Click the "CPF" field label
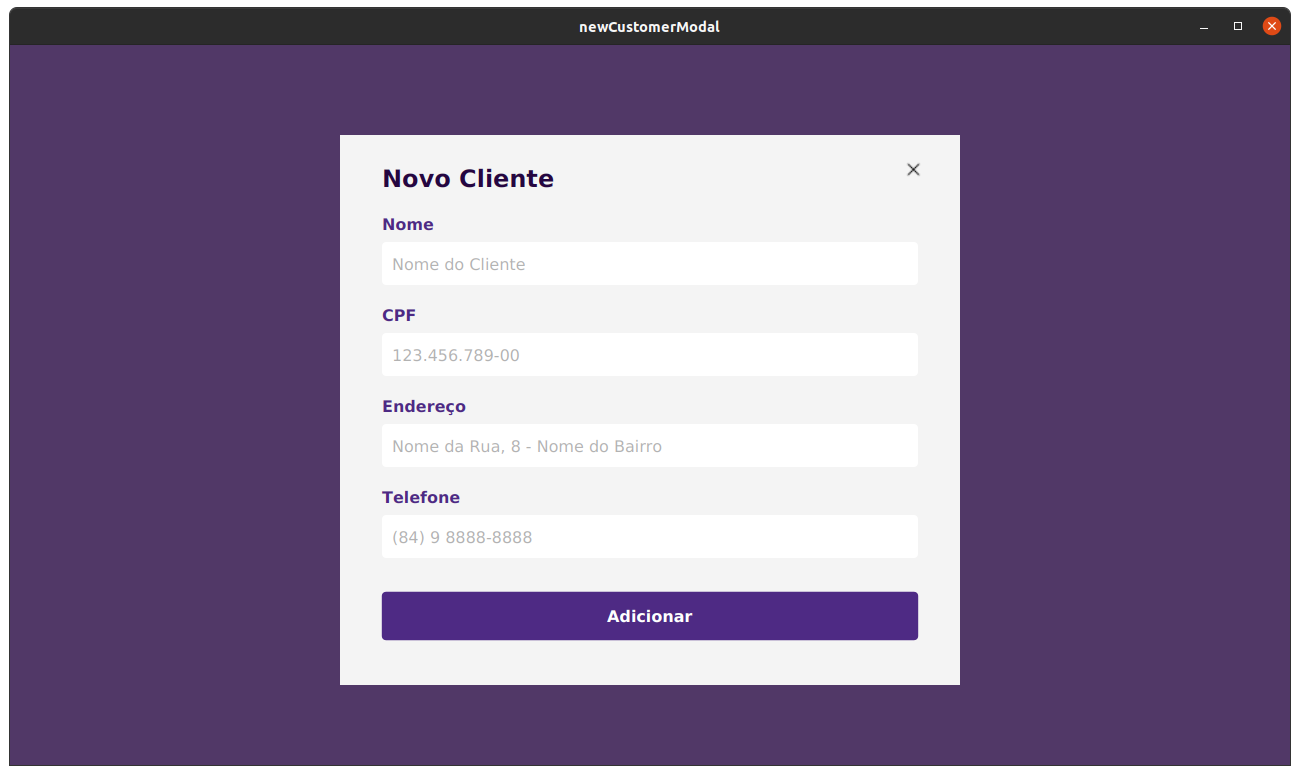 click(399, 316)
